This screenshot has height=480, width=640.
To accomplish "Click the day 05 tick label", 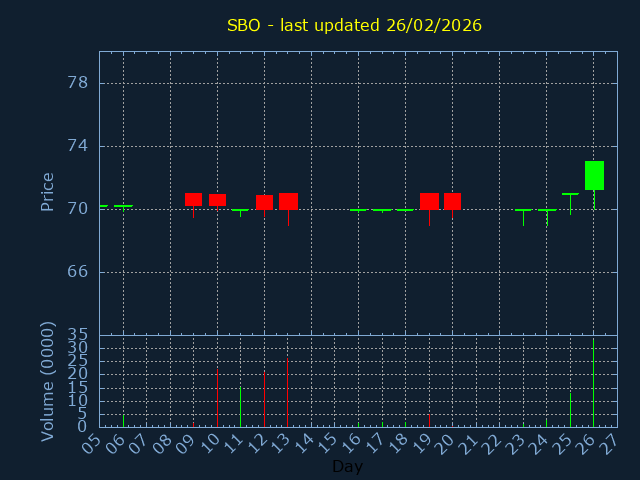I will (x=92, y=442).
